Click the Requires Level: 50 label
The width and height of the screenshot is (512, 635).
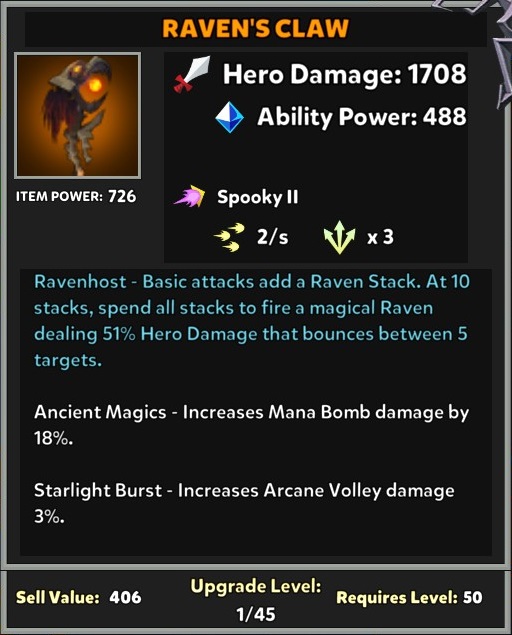[410, 597]
